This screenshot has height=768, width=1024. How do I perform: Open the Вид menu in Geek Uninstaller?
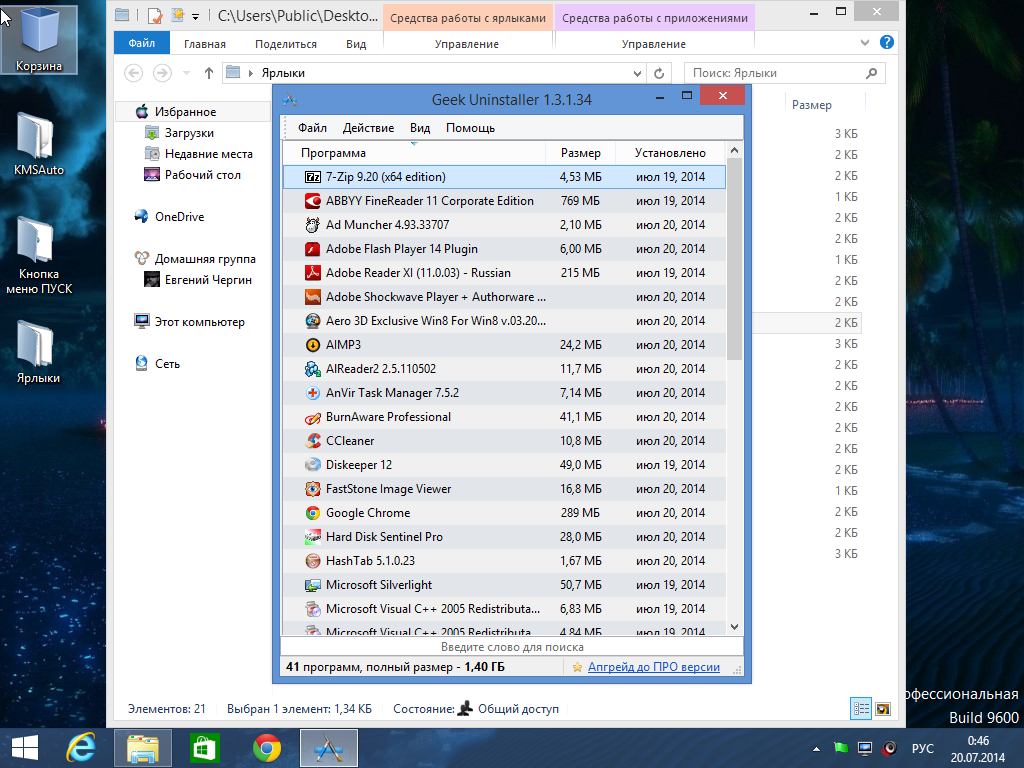pyautogui.click(x=420, y=128)
